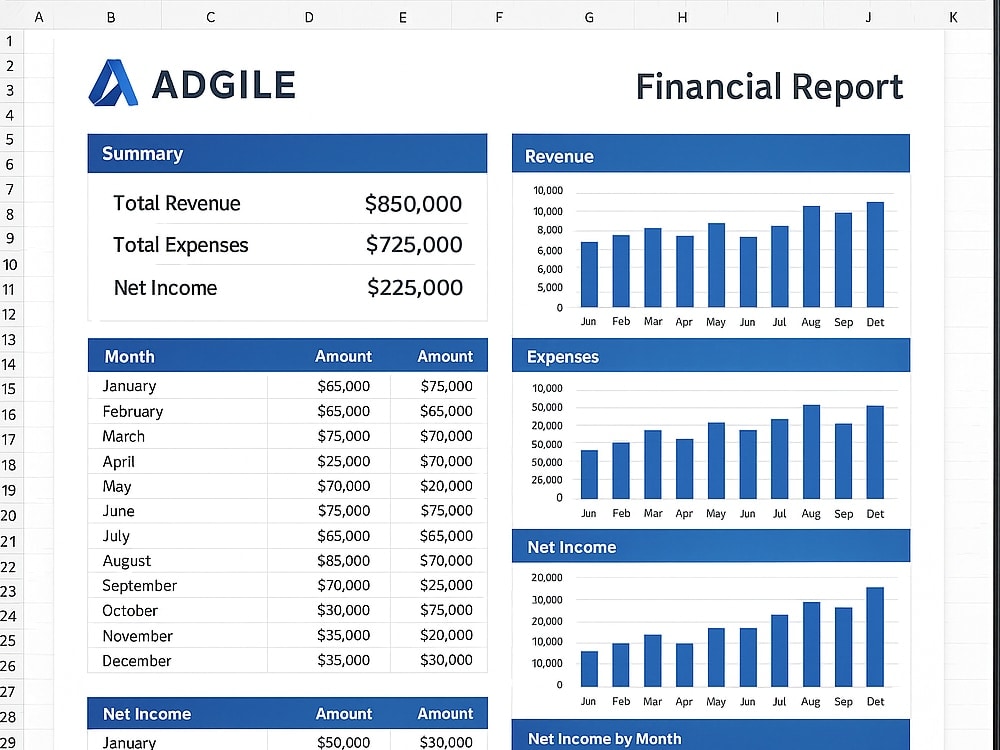Select column K header
This screenshot has height=750, width=1000.
(953, 17)
